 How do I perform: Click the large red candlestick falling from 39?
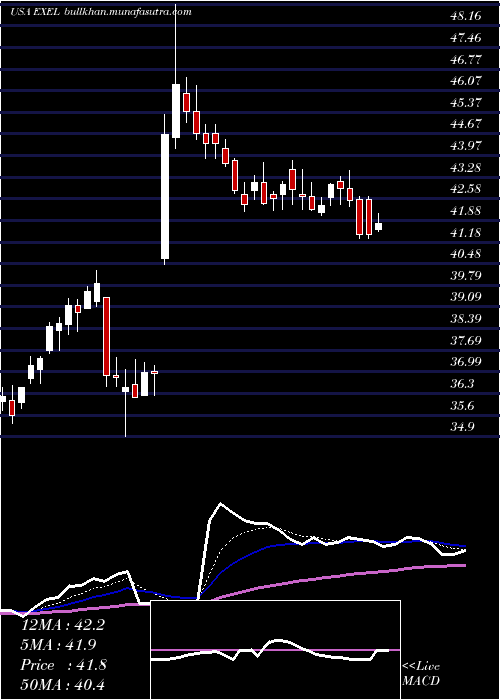(x=106, y=336)
